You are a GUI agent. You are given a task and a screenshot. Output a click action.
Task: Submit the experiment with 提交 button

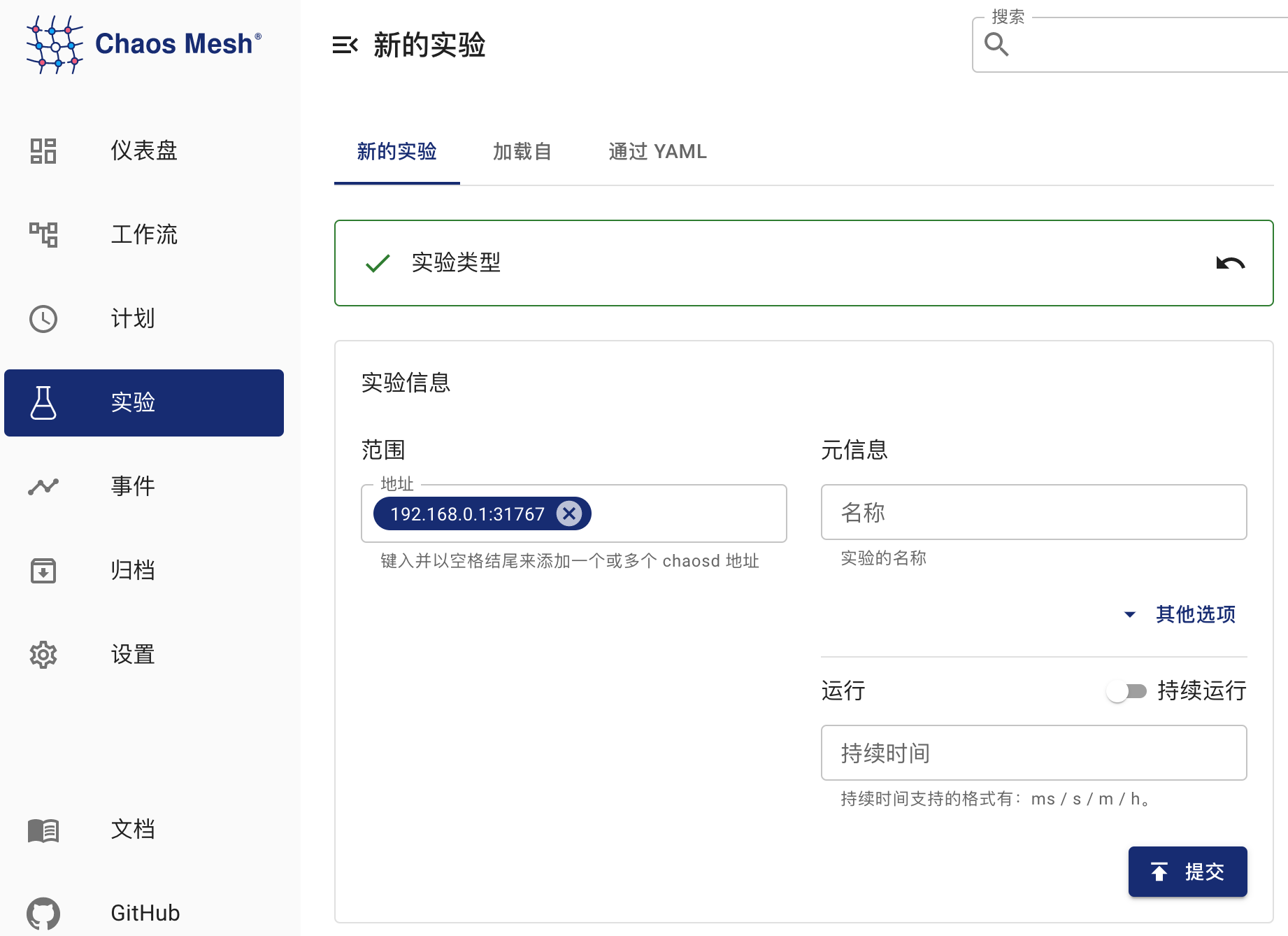point(1187,872)
